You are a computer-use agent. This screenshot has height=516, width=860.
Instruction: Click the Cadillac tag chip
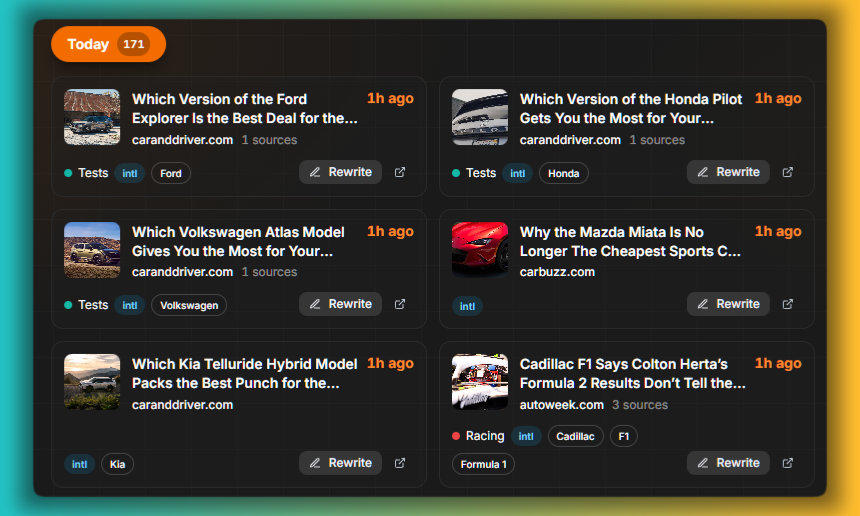coord(575,436)
